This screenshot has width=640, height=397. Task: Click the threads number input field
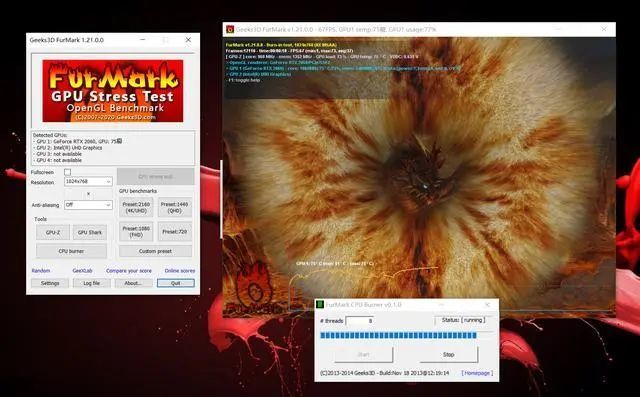click(360, 321)
